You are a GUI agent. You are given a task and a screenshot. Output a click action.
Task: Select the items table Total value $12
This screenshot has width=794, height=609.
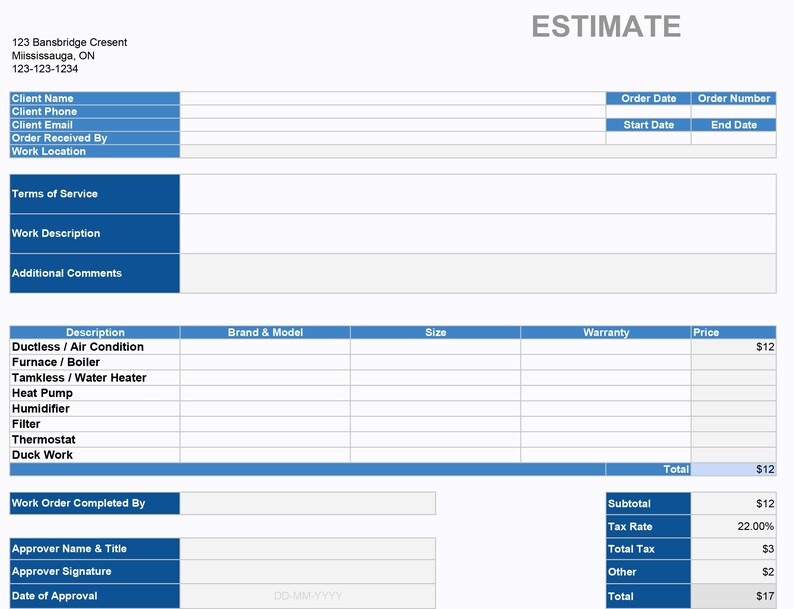coord(734,469)
